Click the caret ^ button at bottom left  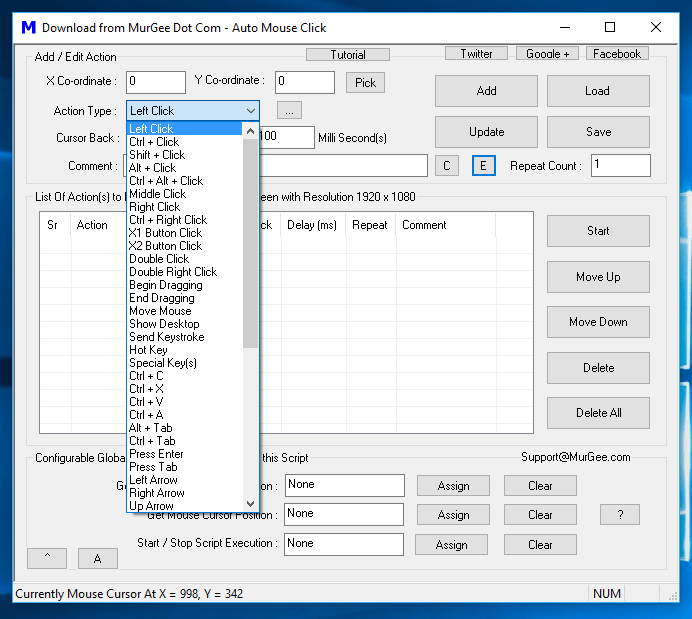coord(47,558)
